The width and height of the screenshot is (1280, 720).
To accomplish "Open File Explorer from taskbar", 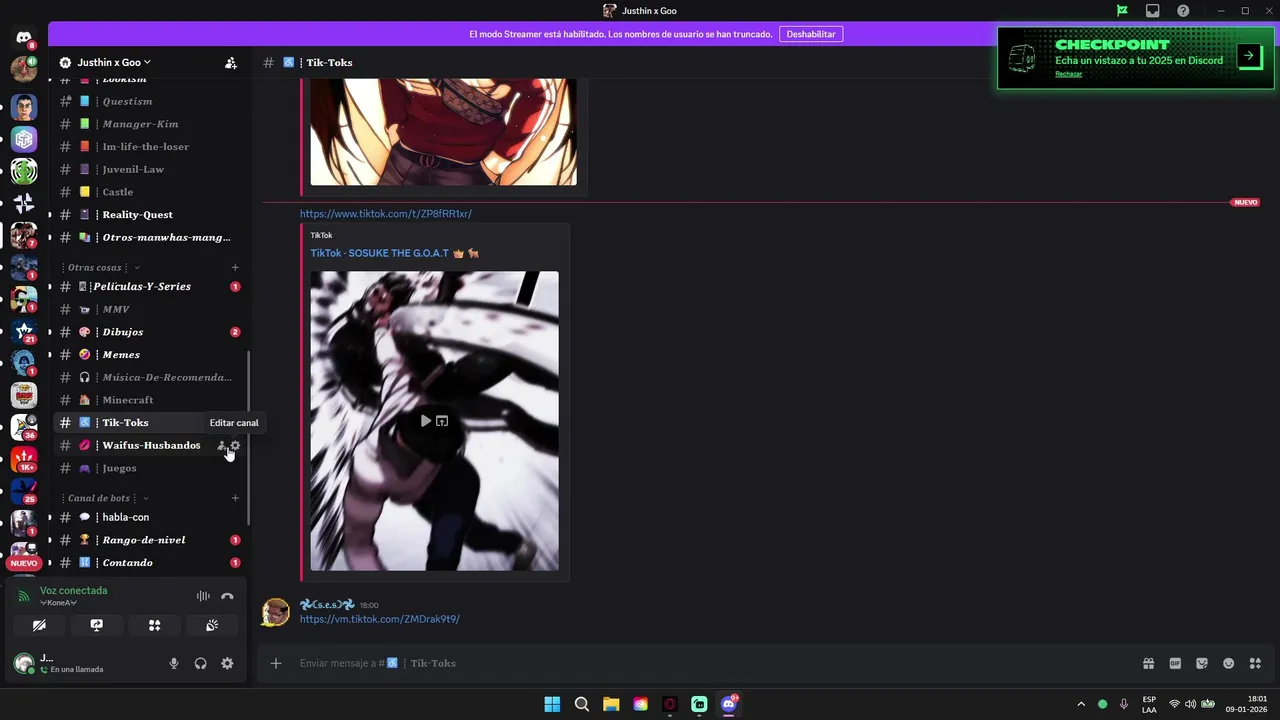I will 611,704.
